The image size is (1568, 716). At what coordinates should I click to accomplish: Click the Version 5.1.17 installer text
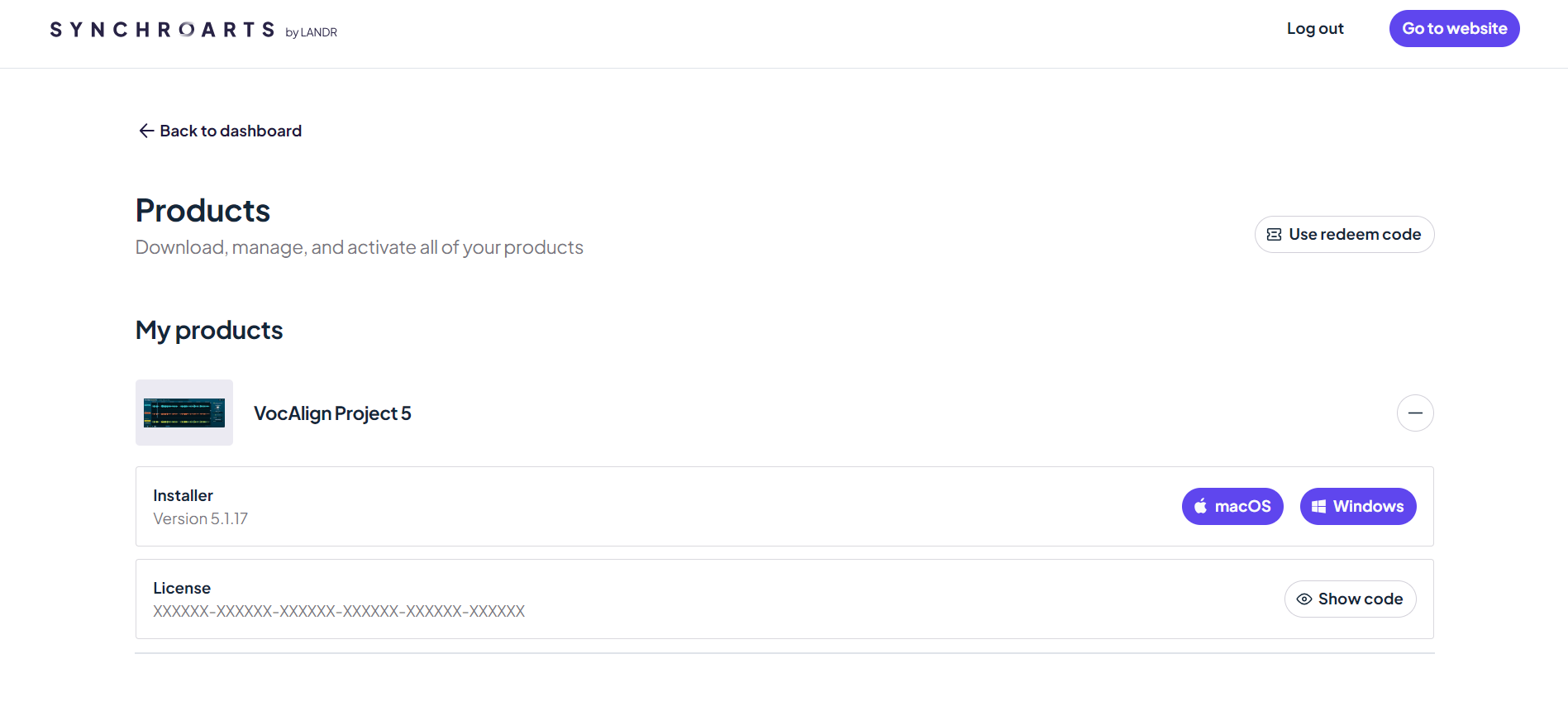[x=200, y=519]
